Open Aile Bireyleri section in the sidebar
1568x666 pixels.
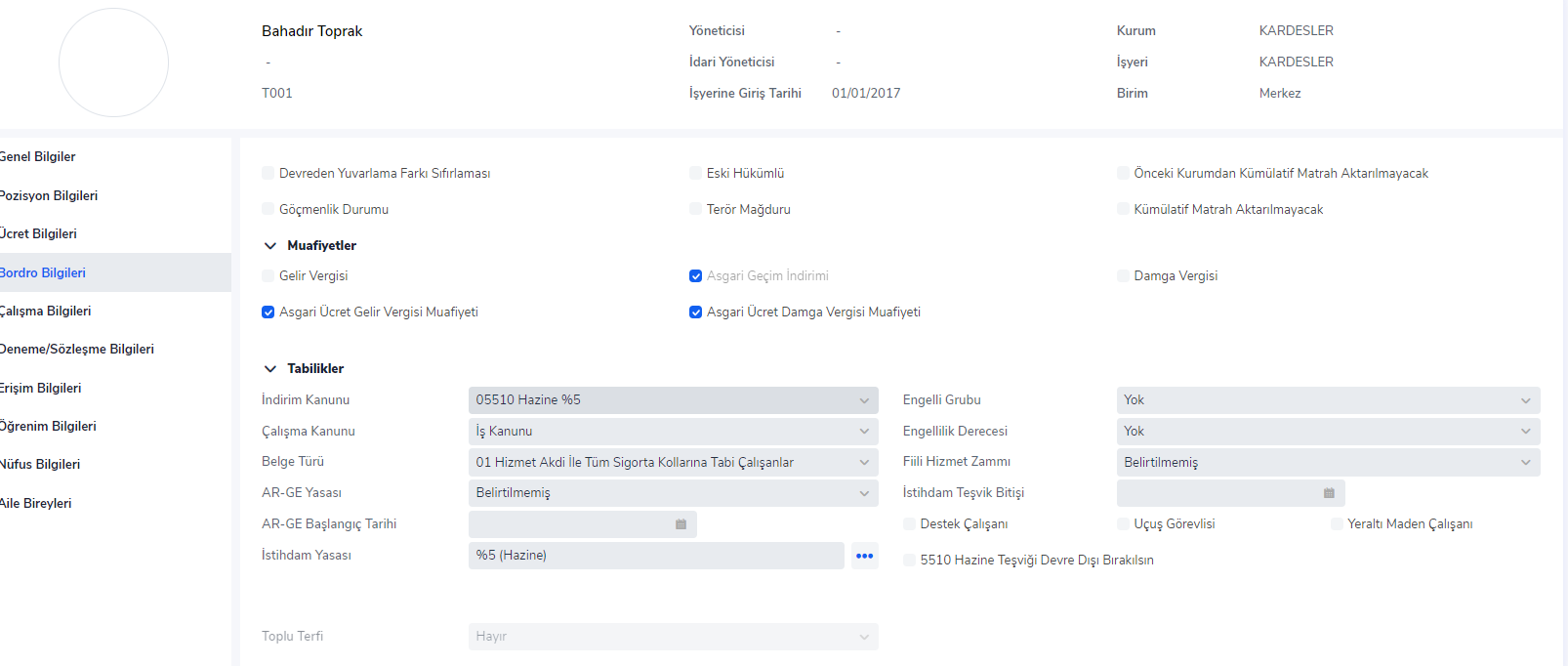pyautogui.click(x=37, y=504)
